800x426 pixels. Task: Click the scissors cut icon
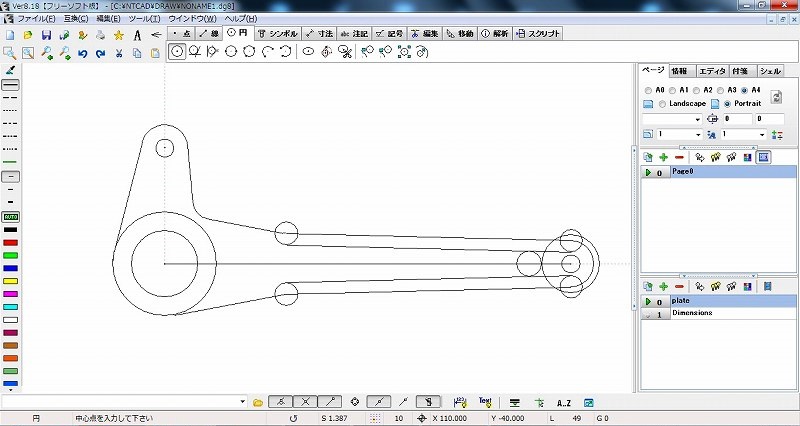tap(118, 53)
